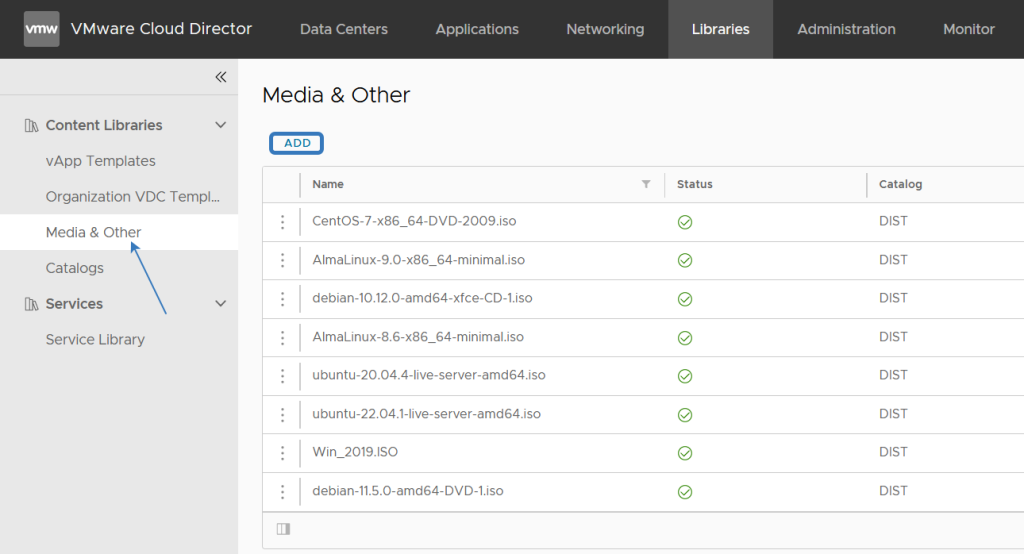Click the Services books icon
The height and width of the screenshot is (554, 1024).
click(x=31, y=304)
